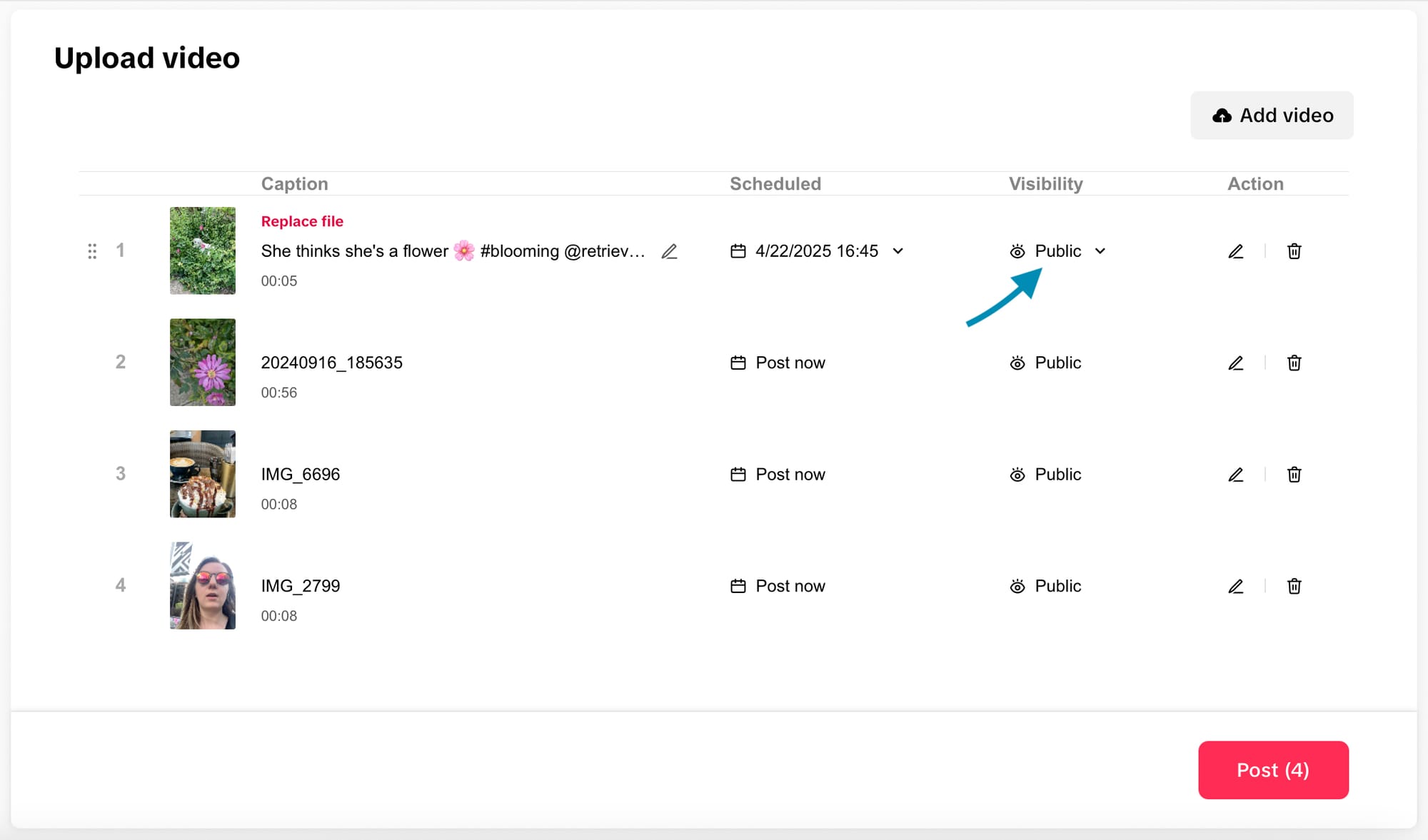1428x840 pixels.
Task: Click the Caption column header
Action: [x=294, y=184]
